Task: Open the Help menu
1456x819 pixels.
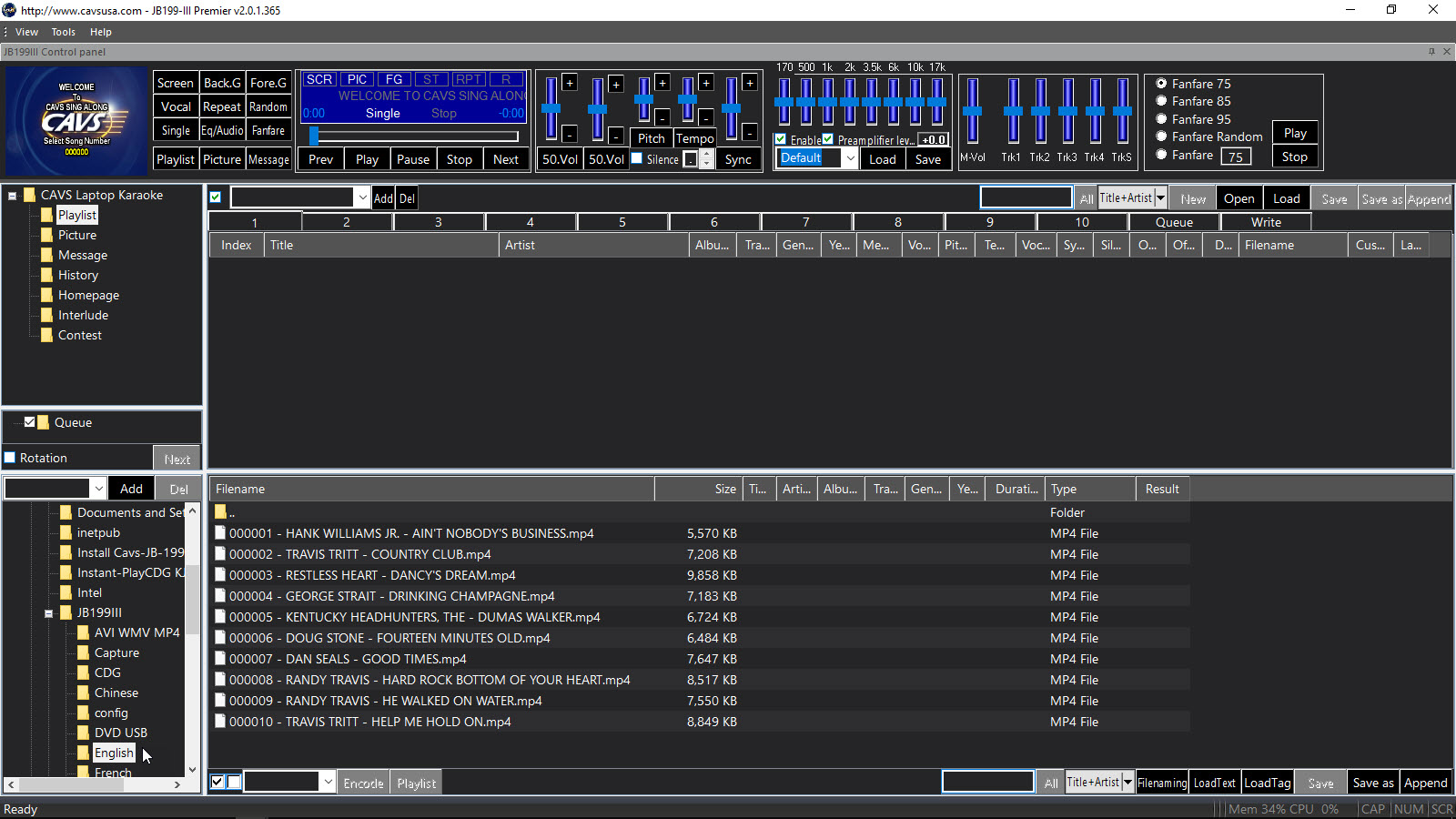Action: 100,32
